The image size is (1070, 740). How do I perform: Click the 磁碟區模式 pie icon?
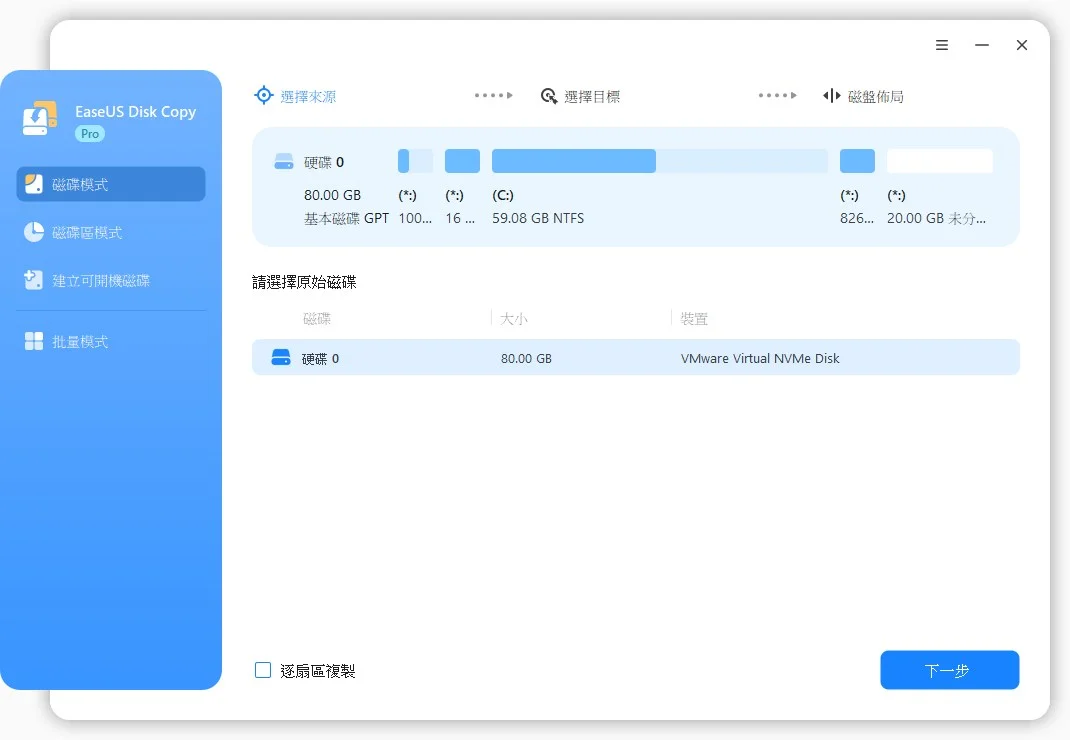coord(33,232)
